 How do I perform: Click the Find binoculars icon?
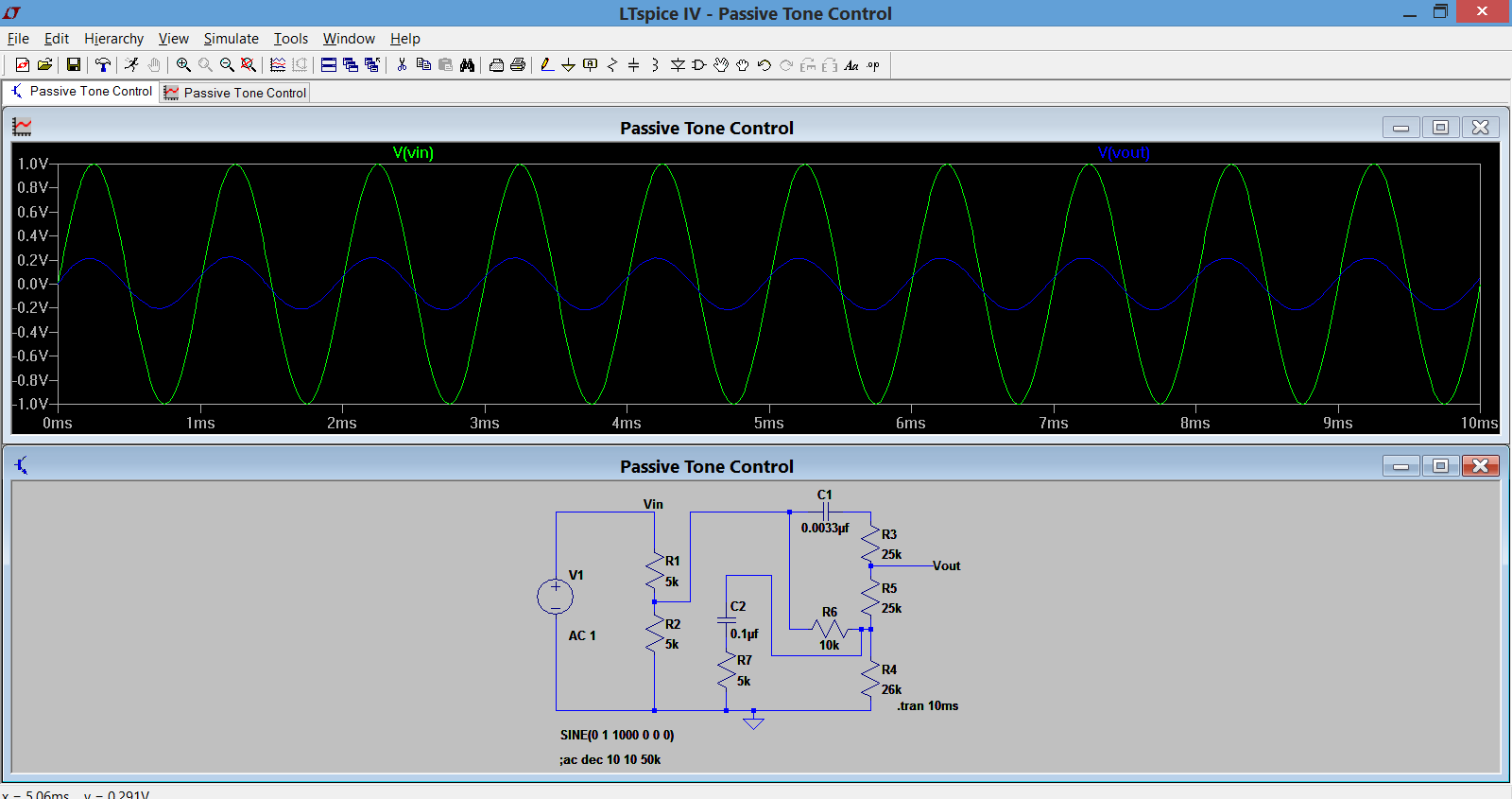pyautogui.click(x=467, y=64)
